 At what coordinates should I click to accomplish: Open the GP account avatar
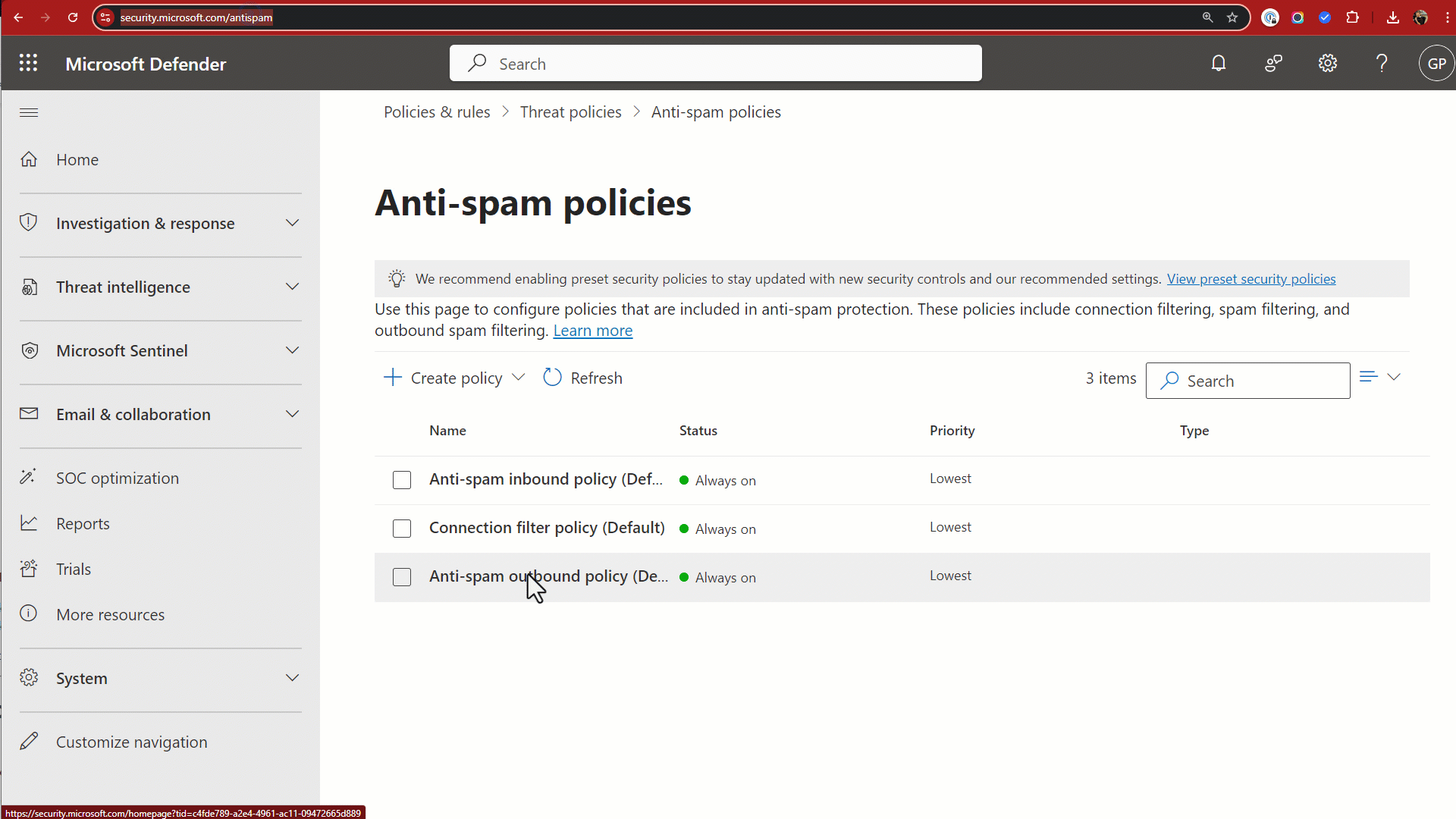click(1436, 64)
